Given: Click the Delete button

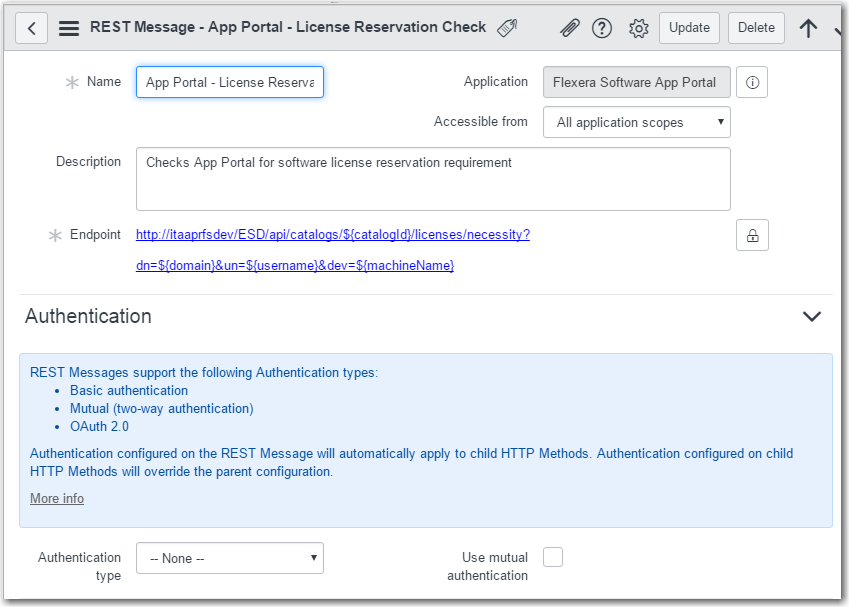Looking at the screenshot, I should (756, 28).
